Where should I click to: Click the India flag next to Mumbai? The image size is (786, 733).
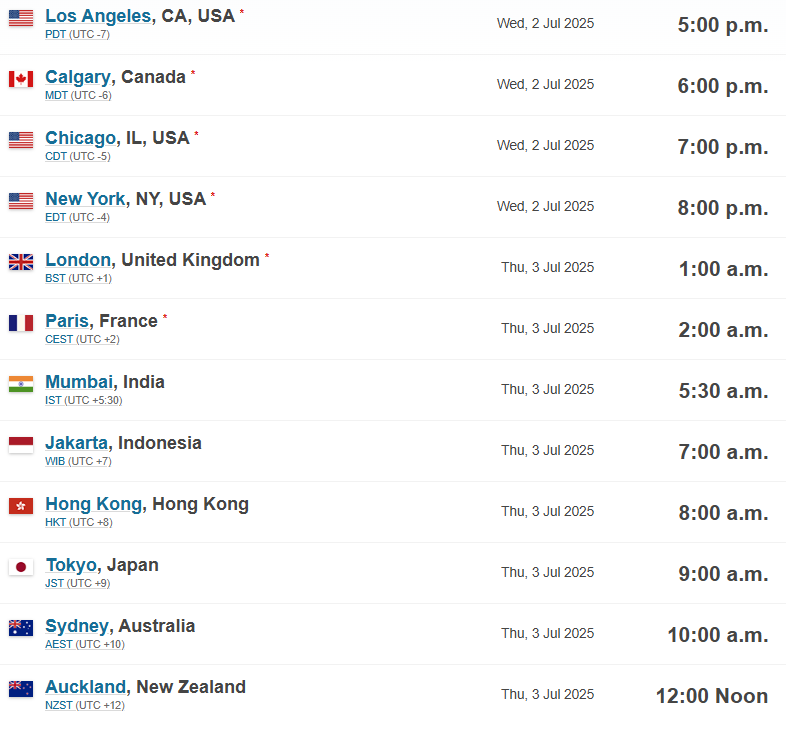click(21, 384)
